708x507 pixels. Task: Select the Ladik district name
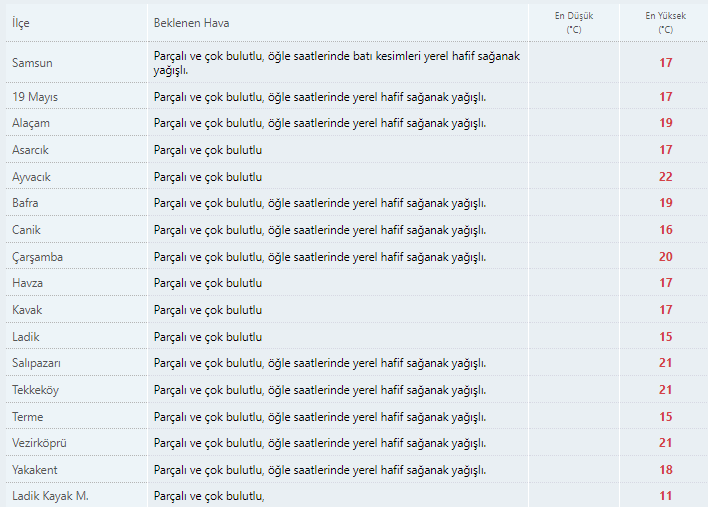click(x=26, y=337)
